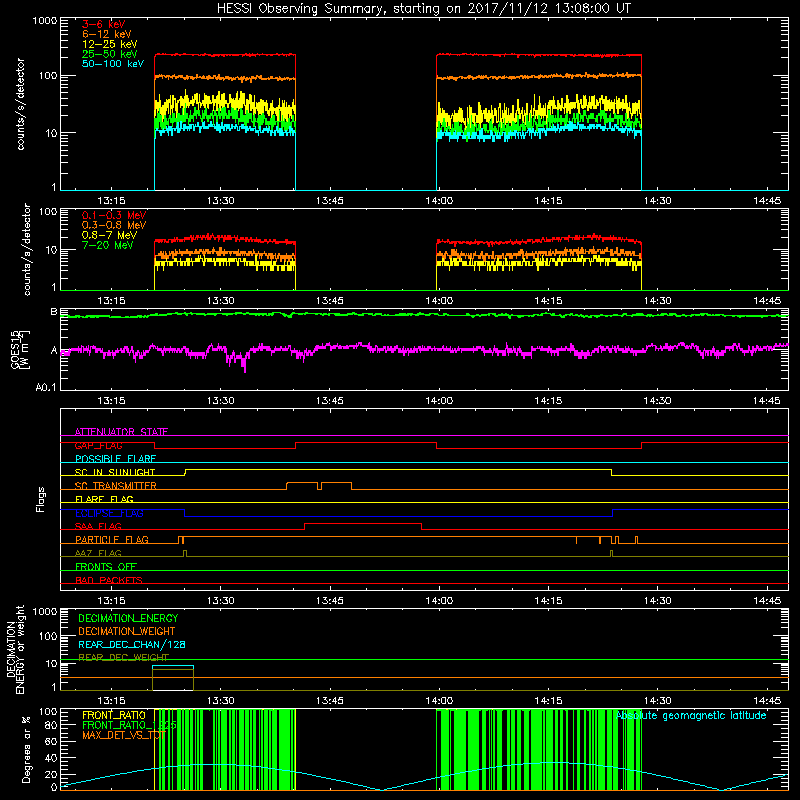Viewport: 800px width, 800px height.
Task: Pick the '0.8-7 MeV' legend label
Action: click(110, 235)
